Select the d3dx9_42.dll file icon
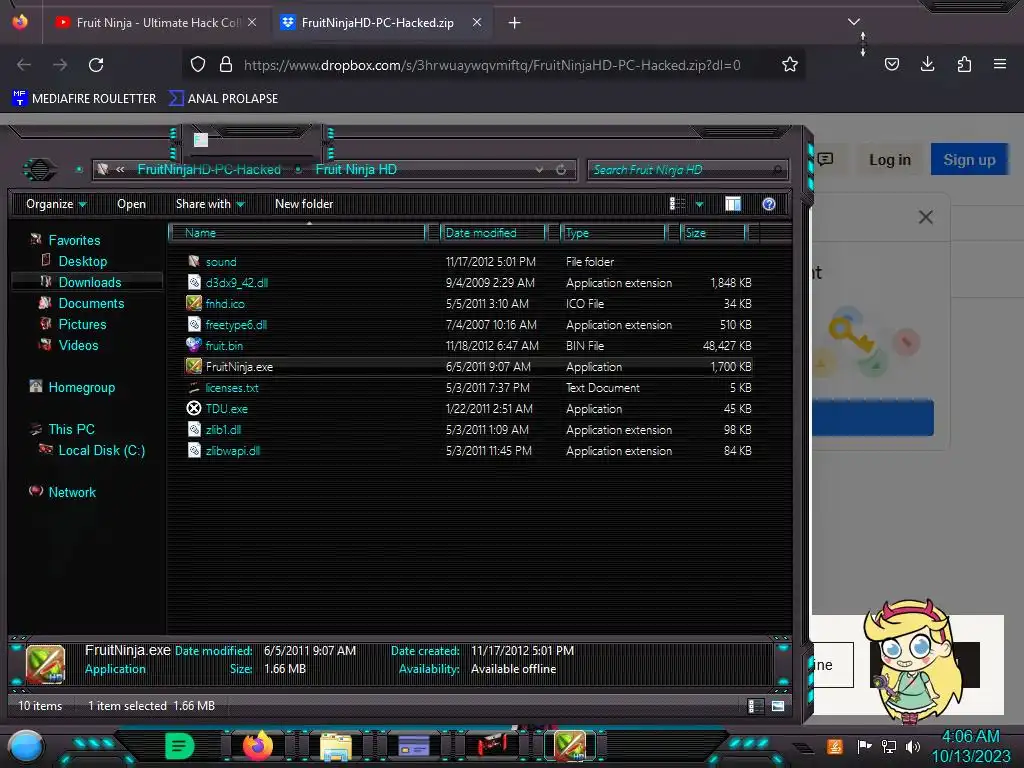1024x768 pixels. point(194,283)
